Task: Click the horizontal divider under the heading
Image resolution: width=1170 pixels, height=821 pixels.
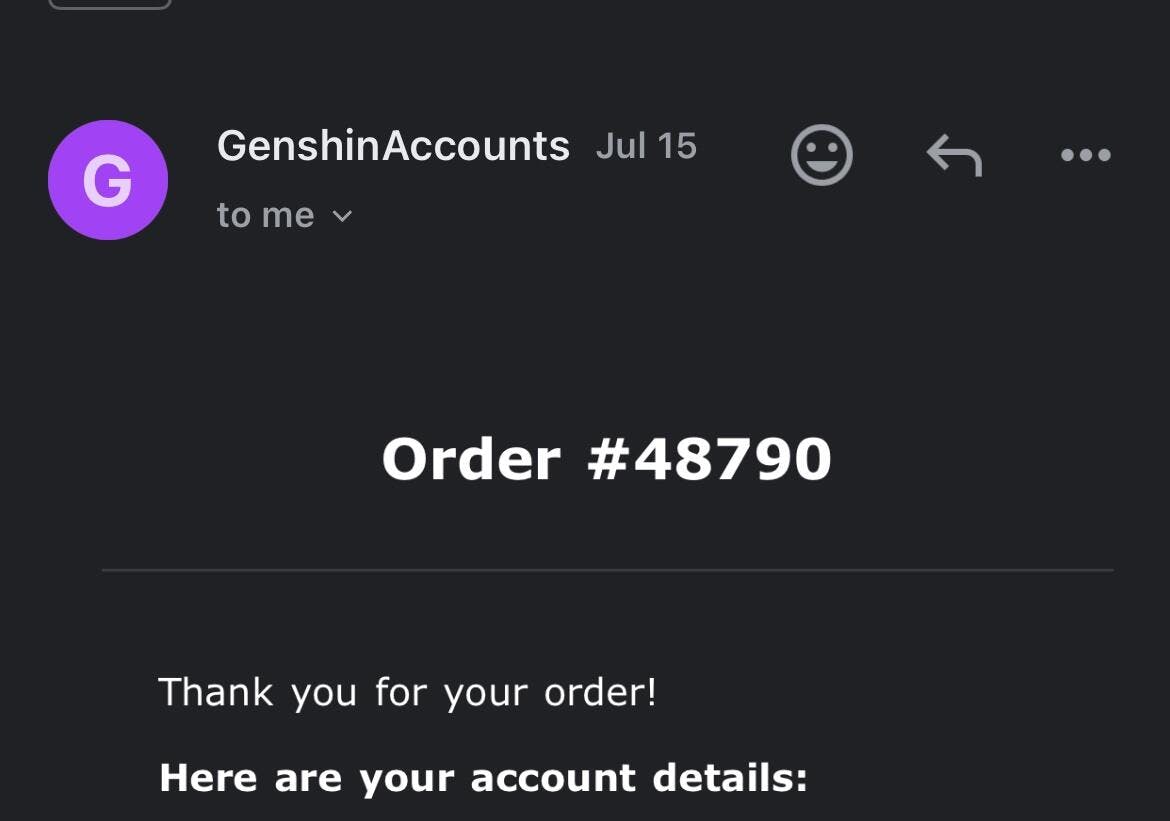Action: (607, 570)
